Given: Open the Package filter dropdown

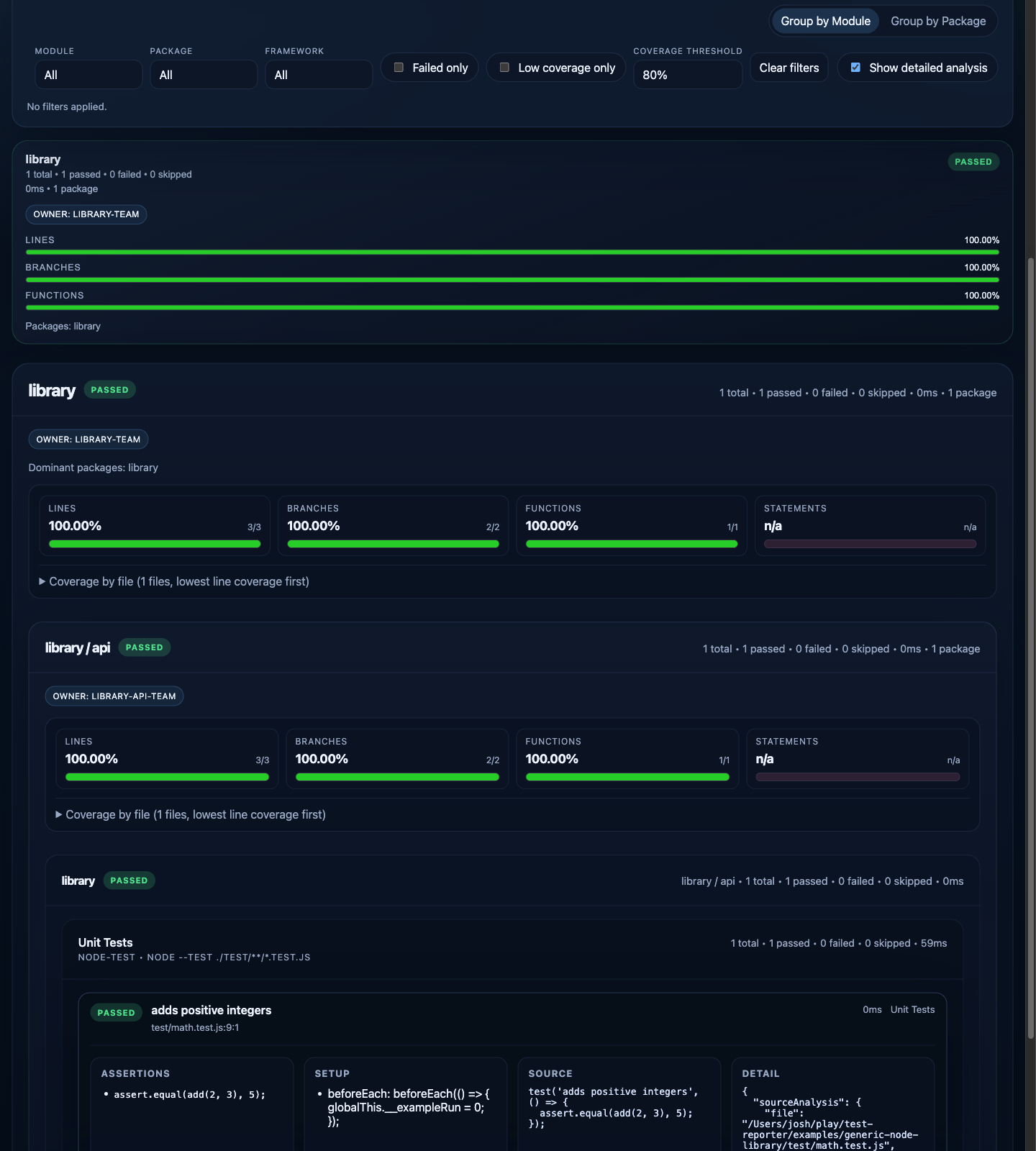Looking at the screenshot, I should tap(204, 75).
